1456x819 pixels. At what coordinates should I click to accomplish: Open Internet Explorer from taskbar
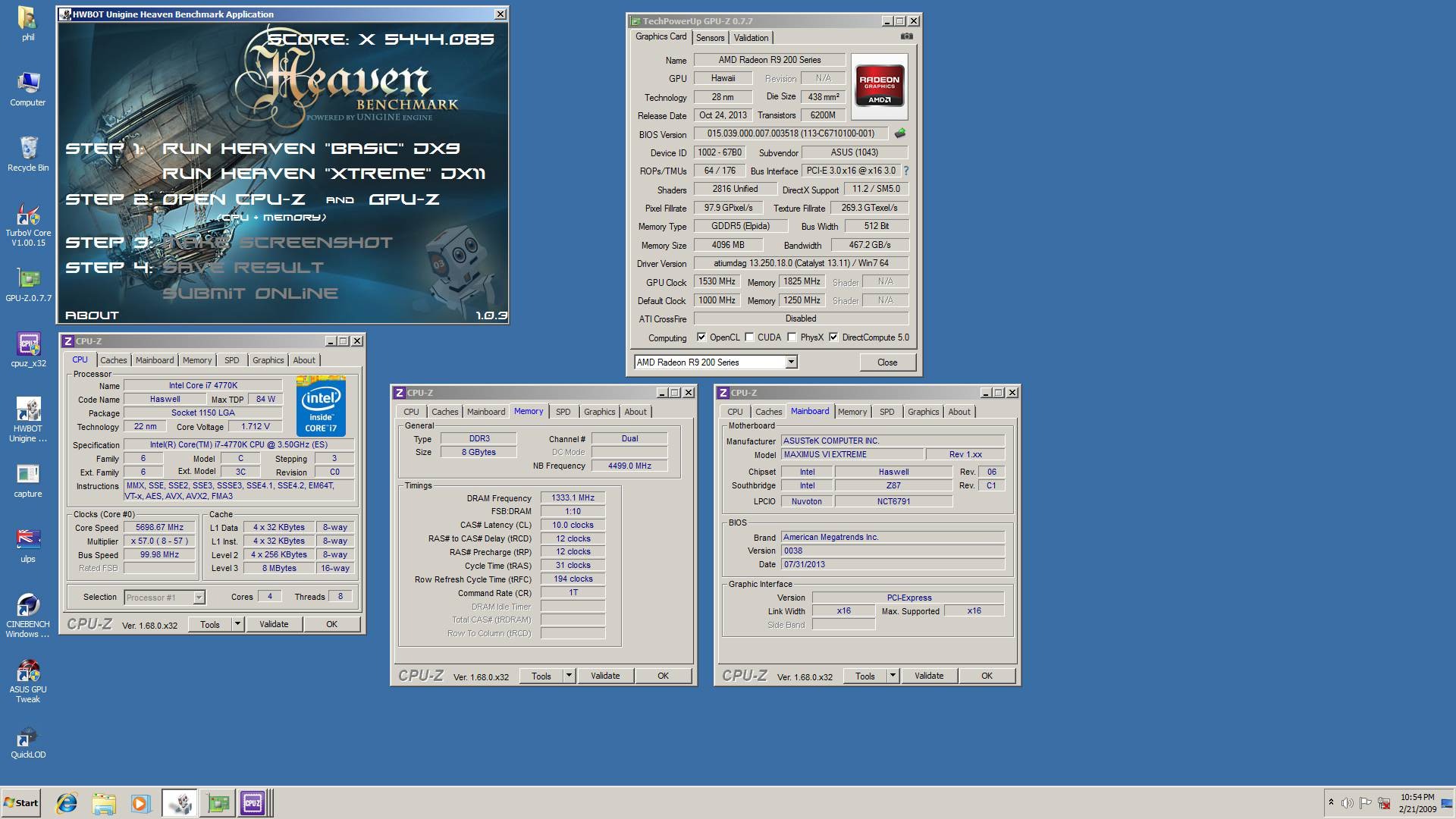click(x=67, y=803)
